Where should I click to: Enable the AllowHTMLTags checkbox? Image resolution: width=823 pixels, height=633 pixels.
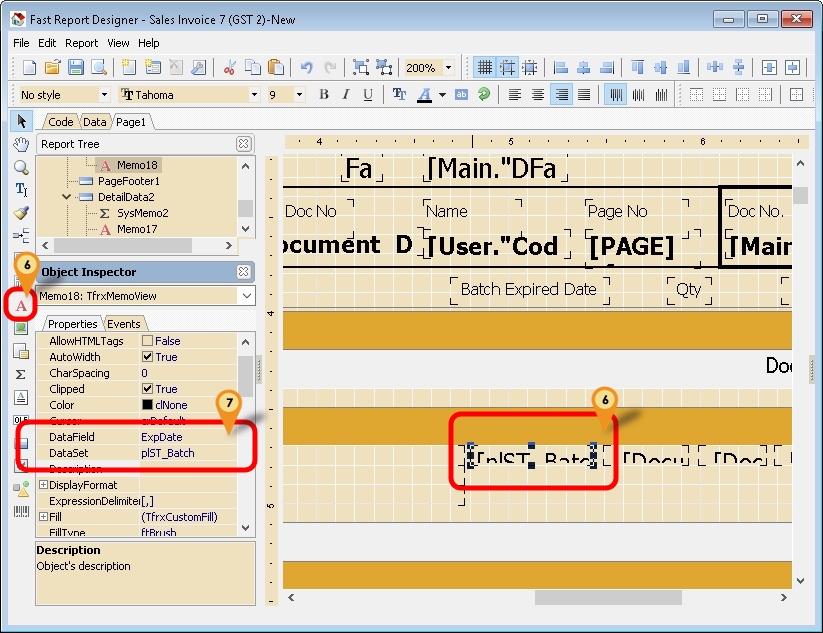tap(147, 341)
